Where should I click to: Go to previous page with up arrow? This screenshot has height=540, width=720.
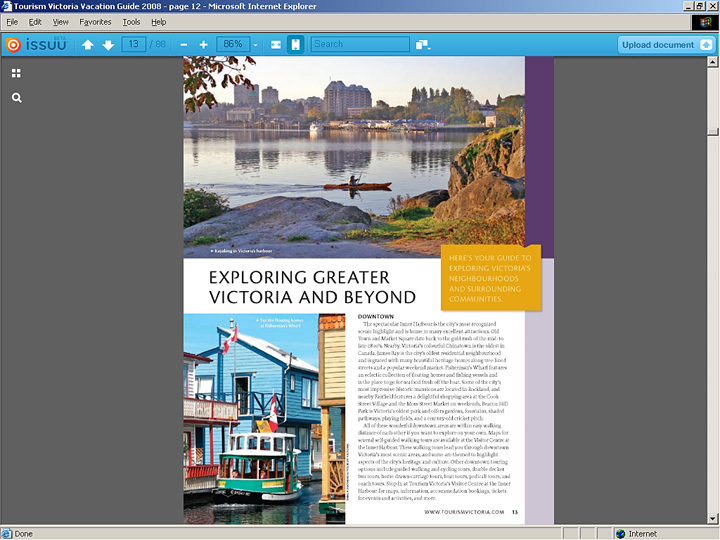pos(88,45)
